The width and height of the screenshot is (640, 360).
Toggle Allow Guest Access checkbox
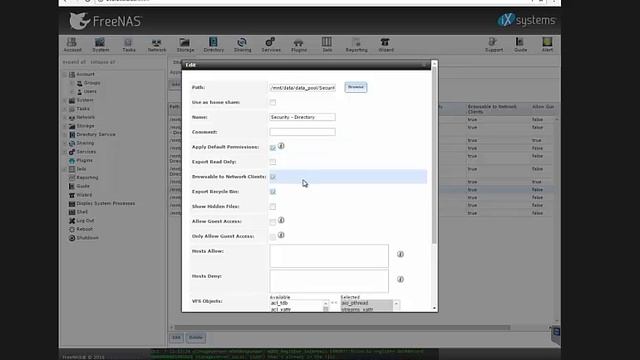[273, 222]
